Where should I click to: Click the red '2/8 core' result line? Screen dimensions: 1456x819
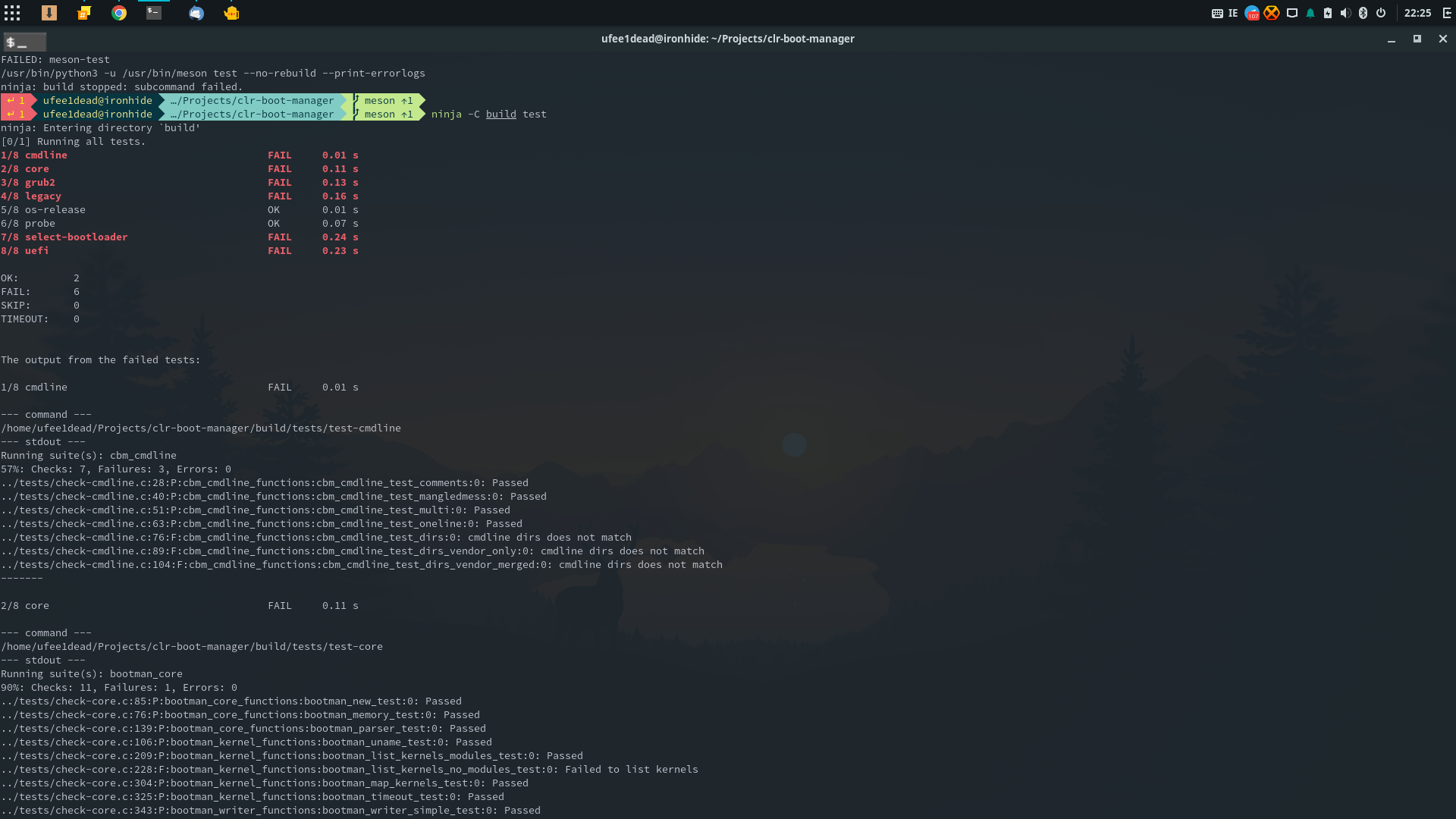pyautogui.click(x=180, y=168)
